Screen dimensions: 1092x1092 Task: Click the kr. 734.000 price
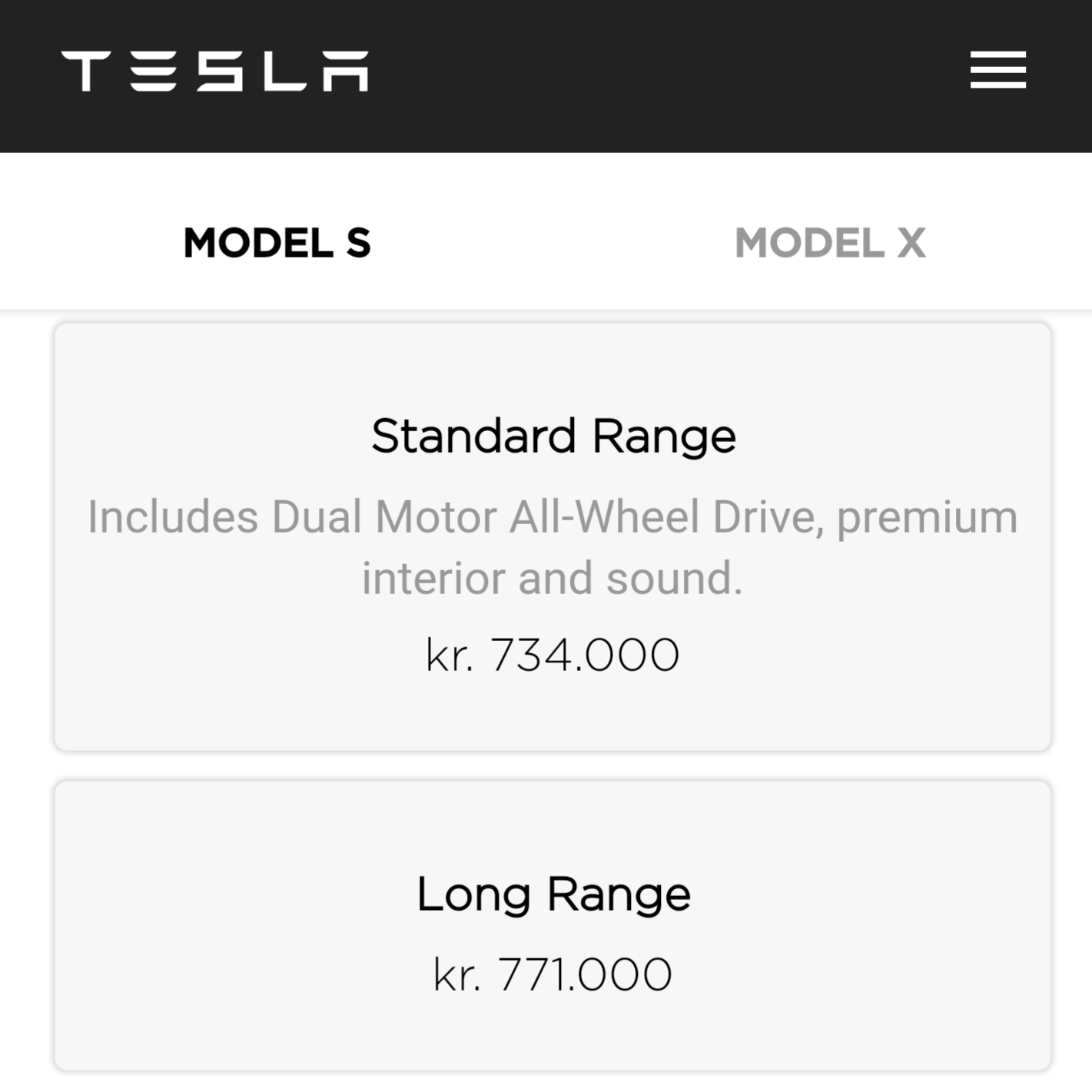553,655
